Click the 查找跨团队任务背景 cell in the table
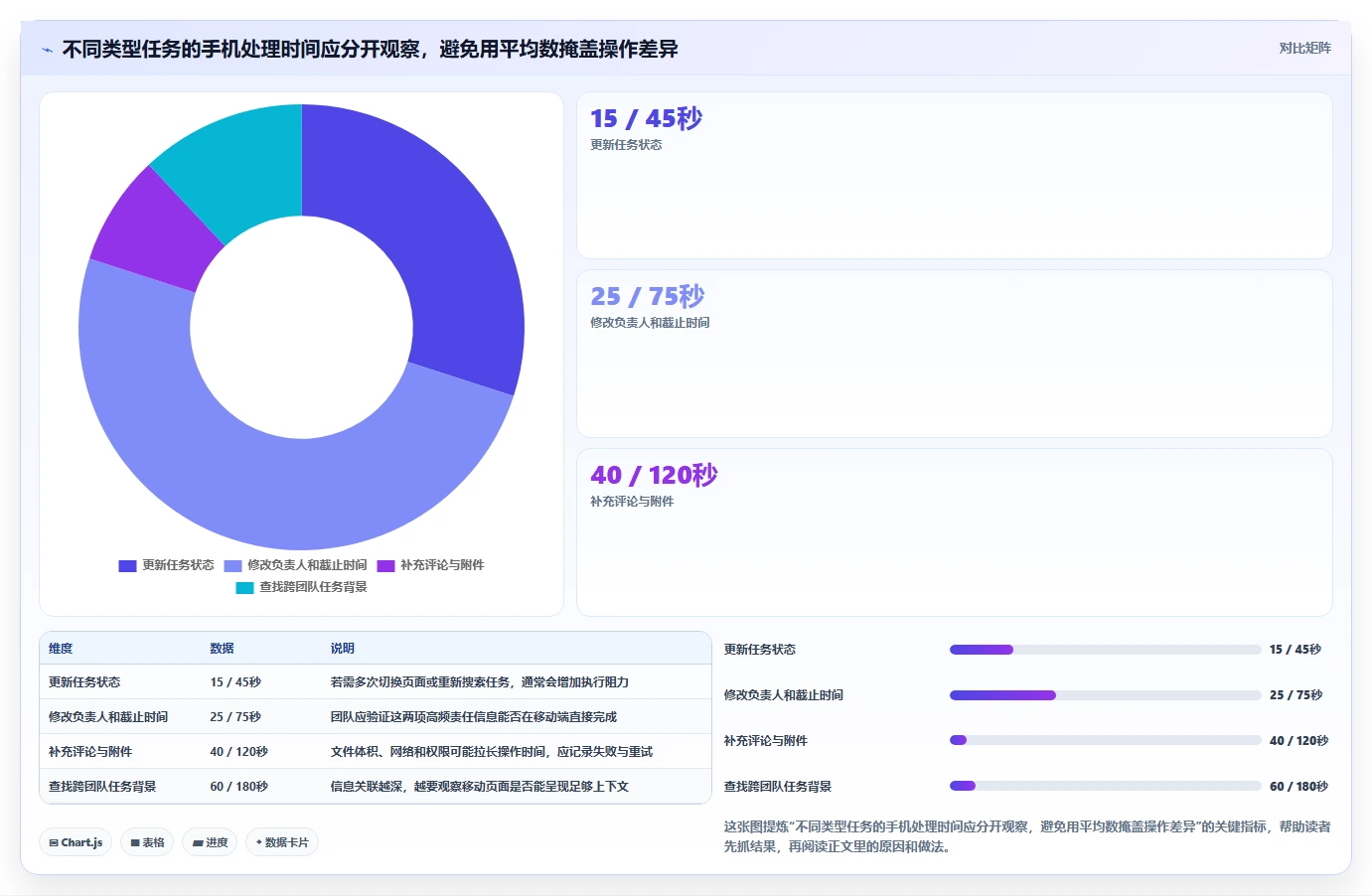 click(x=102, y=787)
